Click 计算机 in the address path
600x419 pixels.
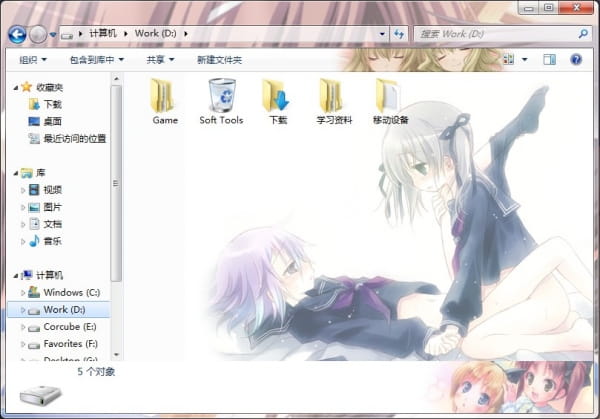(x=103, y=34)
